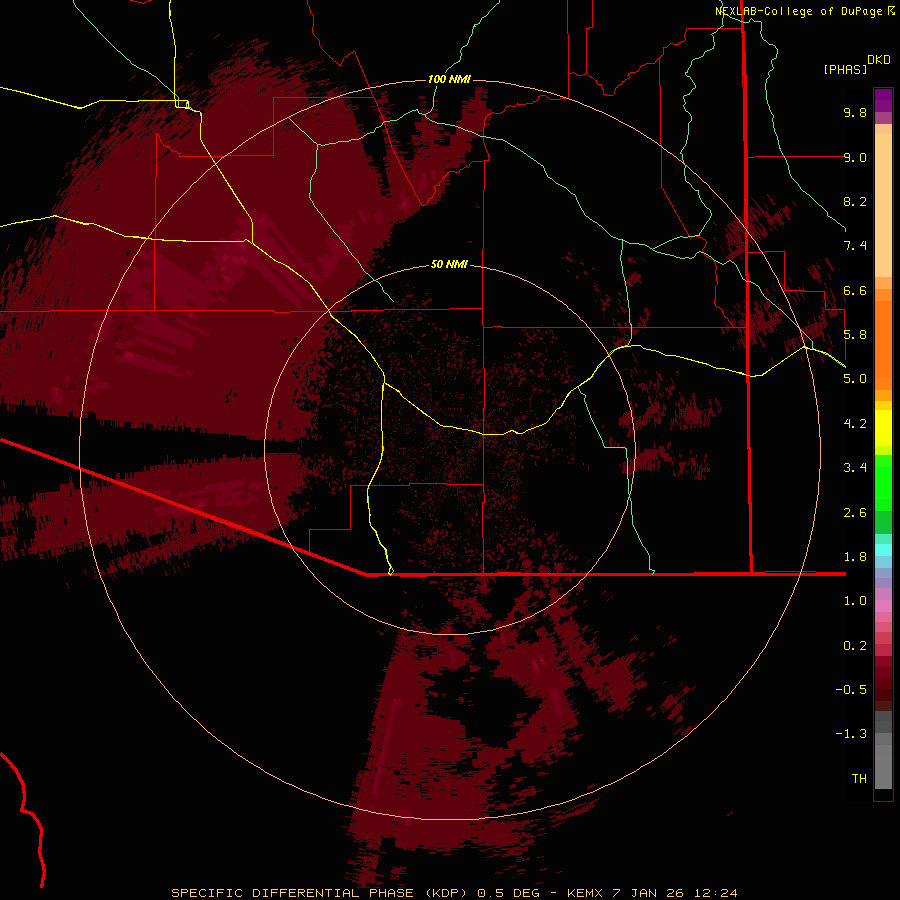Click the cyan segment of the color bar
The height and width of the screenshot is (900, 900).
coord(883,550)
